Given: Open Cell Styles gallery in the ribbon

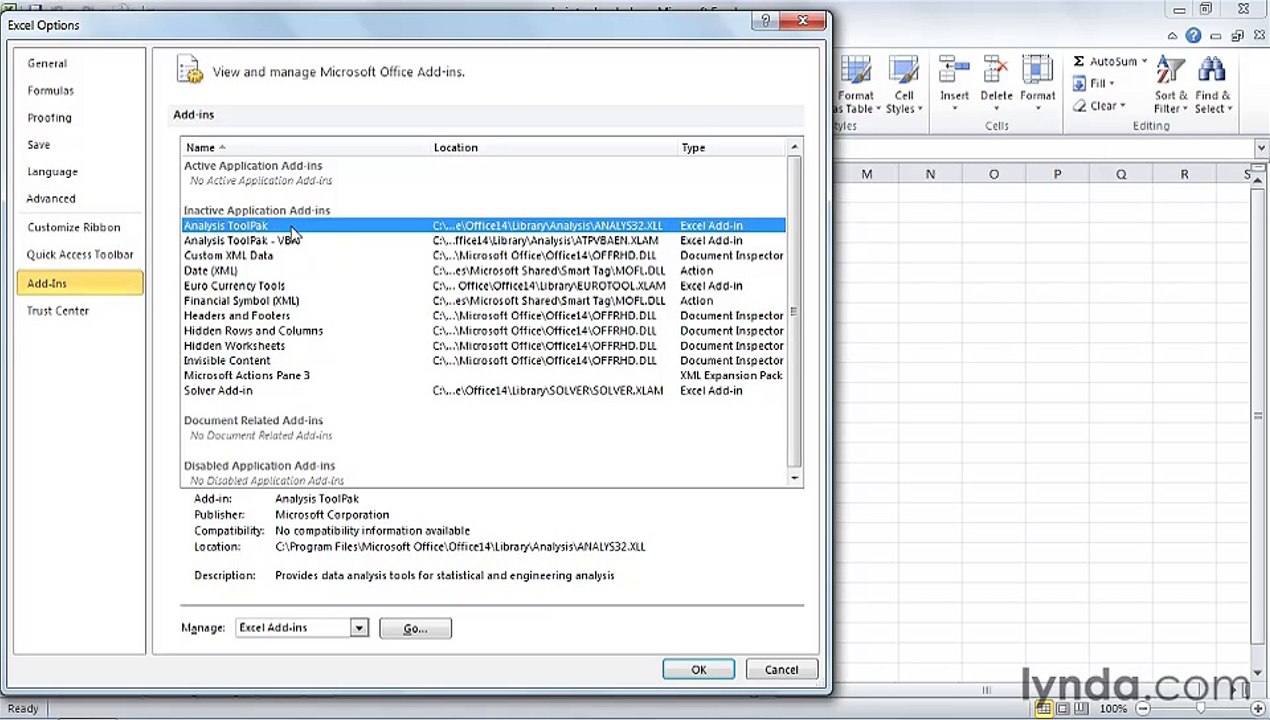Looking at the screenshot, I should [903, 86].
